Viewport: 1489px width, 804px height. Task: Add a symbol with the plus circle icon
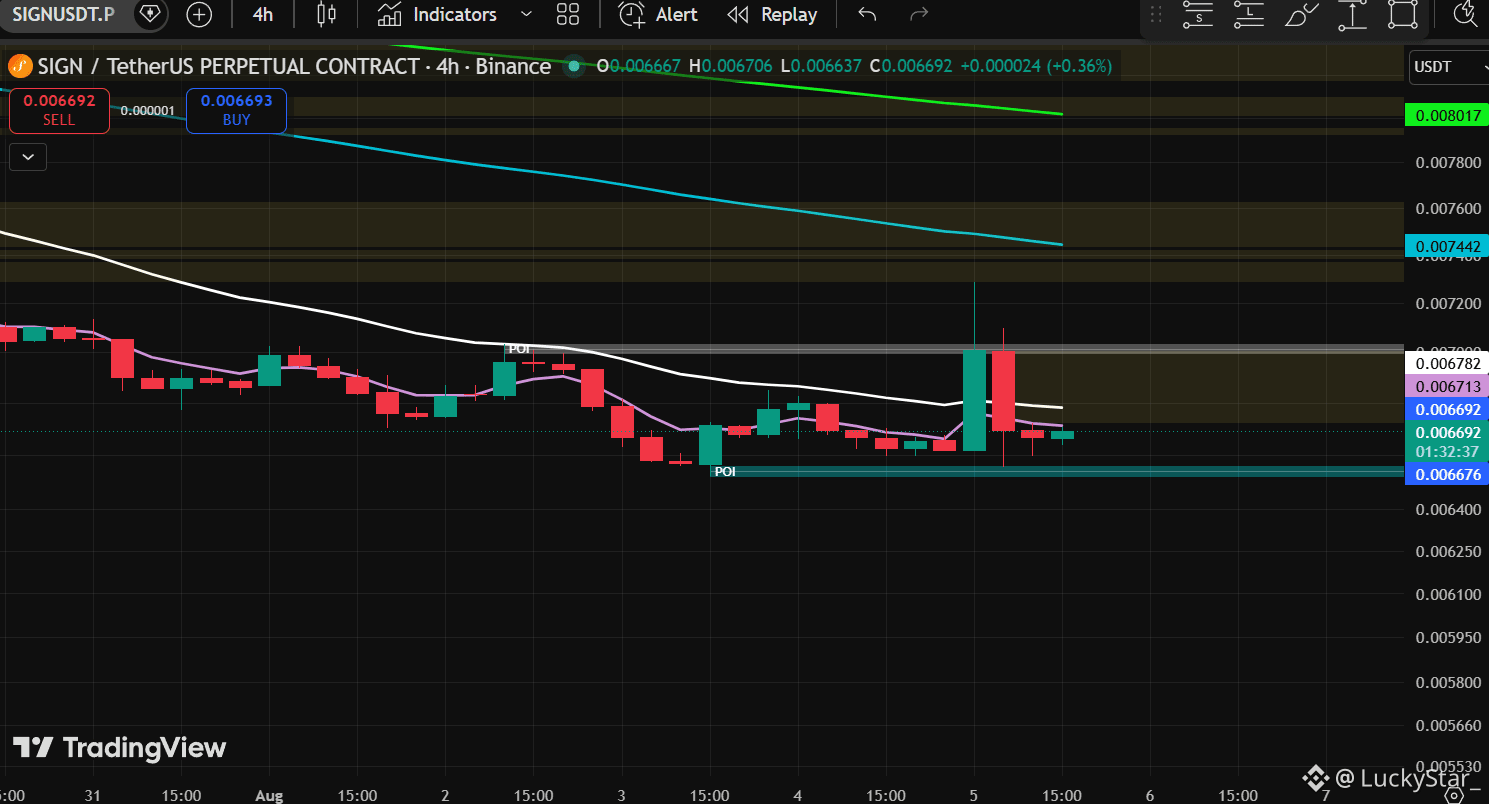click(199, 15)
